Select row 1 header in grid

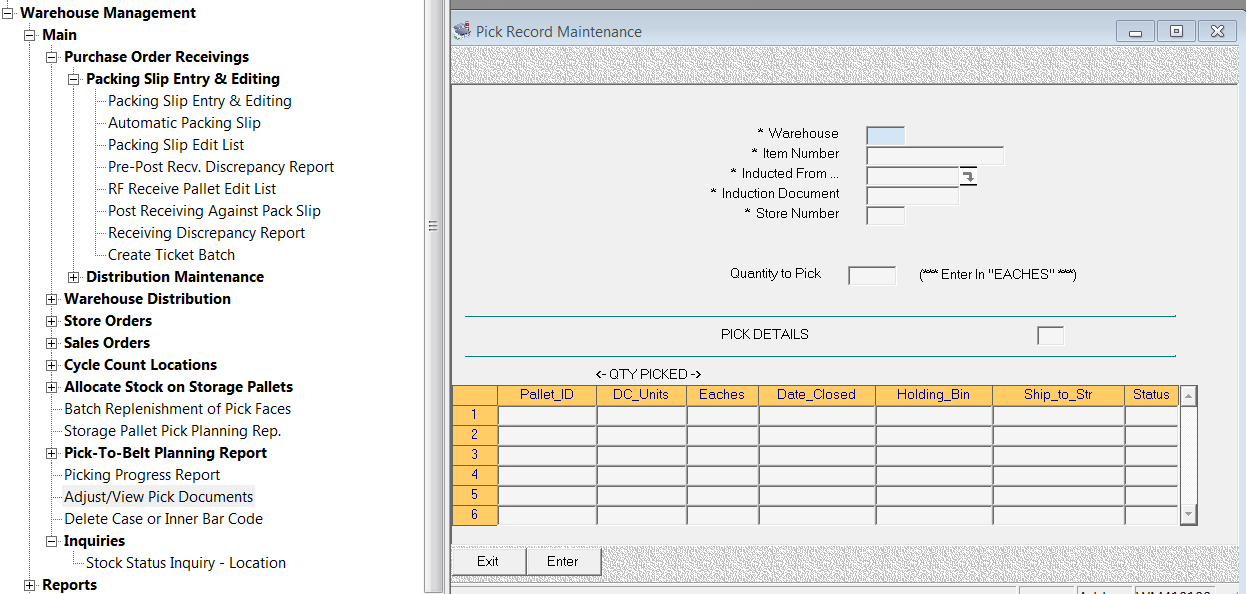coord(475,415)
